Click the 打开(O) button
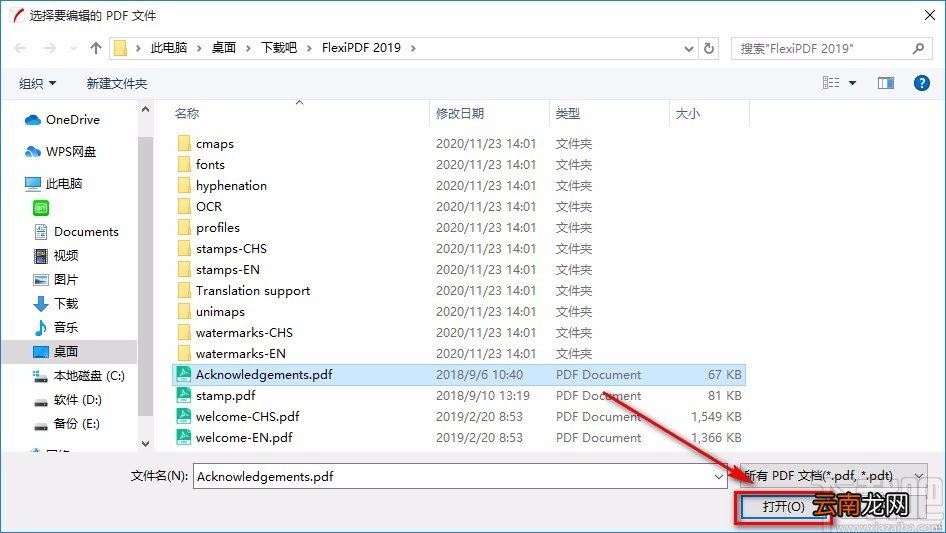This screenshot has width=946, height=533. coord(783,506)
